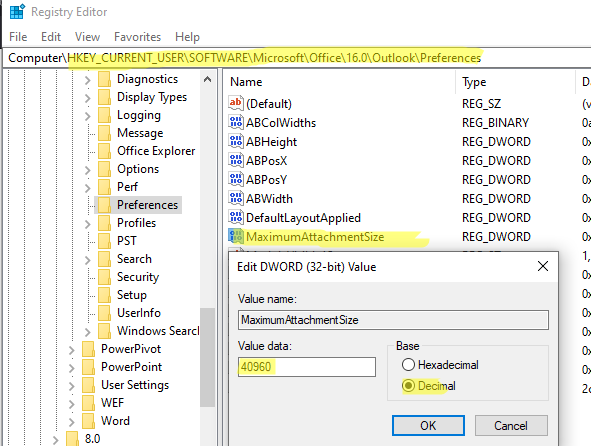The image size is (591, 446).
Task: Select the User Settings tree item
Action: click(135, 385)
